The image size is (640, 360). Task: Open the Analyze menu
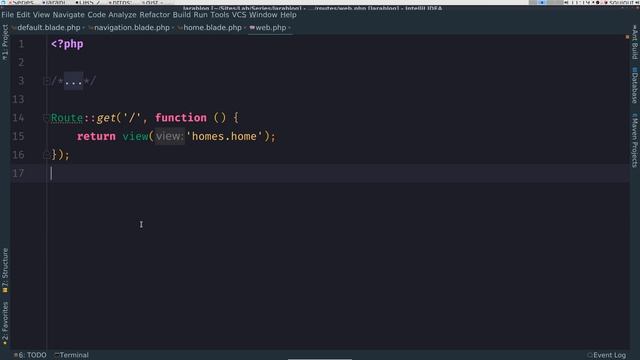tap(122, 15)
